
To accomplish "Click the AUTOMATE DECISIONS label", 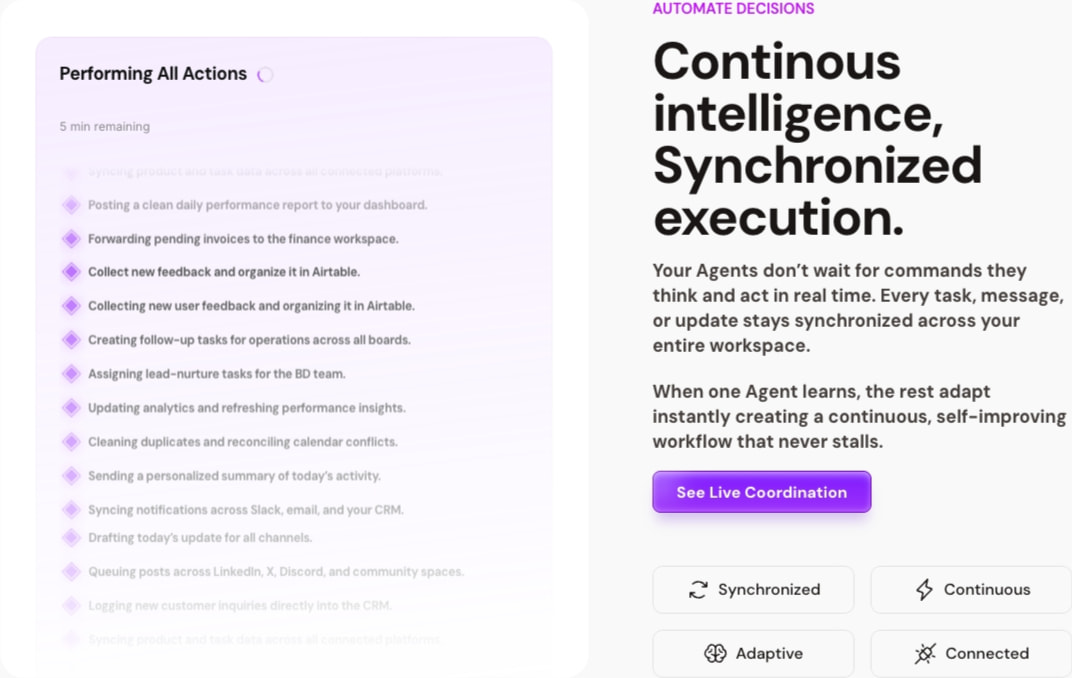I will [x=734, y=9].
